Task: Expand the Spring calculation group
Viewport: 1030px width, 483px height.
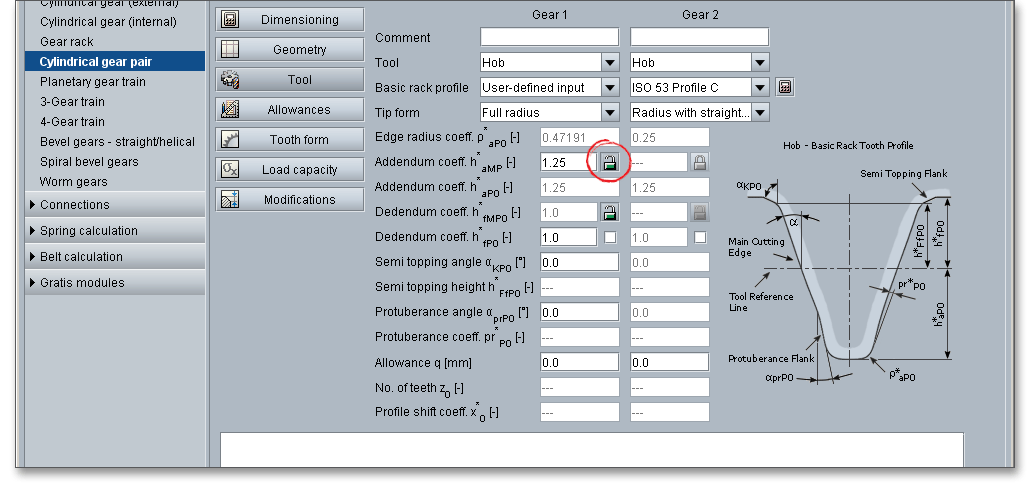Action: (x=88, y=231)
